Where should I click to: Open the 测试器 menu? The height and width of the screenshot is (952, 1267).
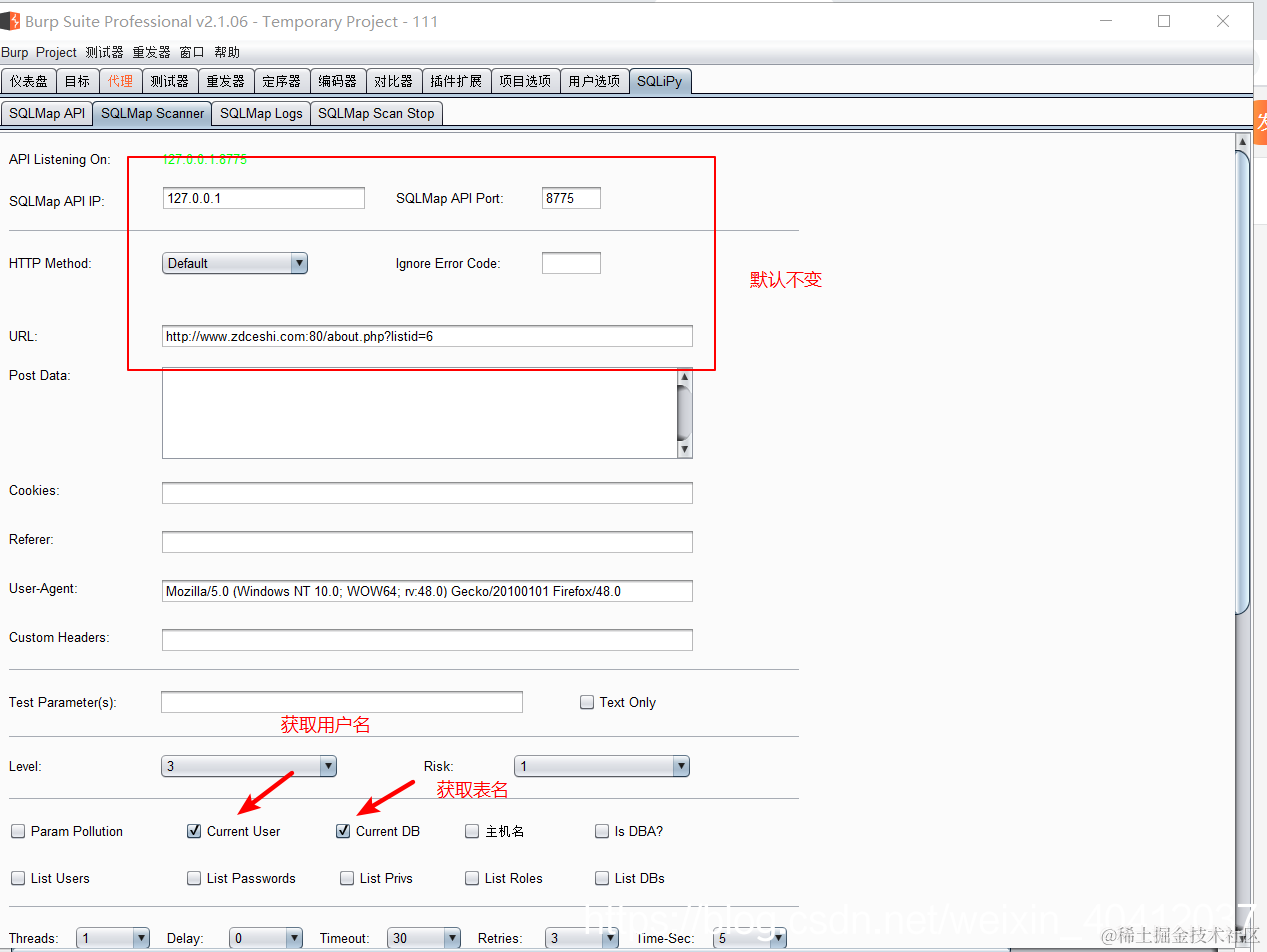coord(105,52)
